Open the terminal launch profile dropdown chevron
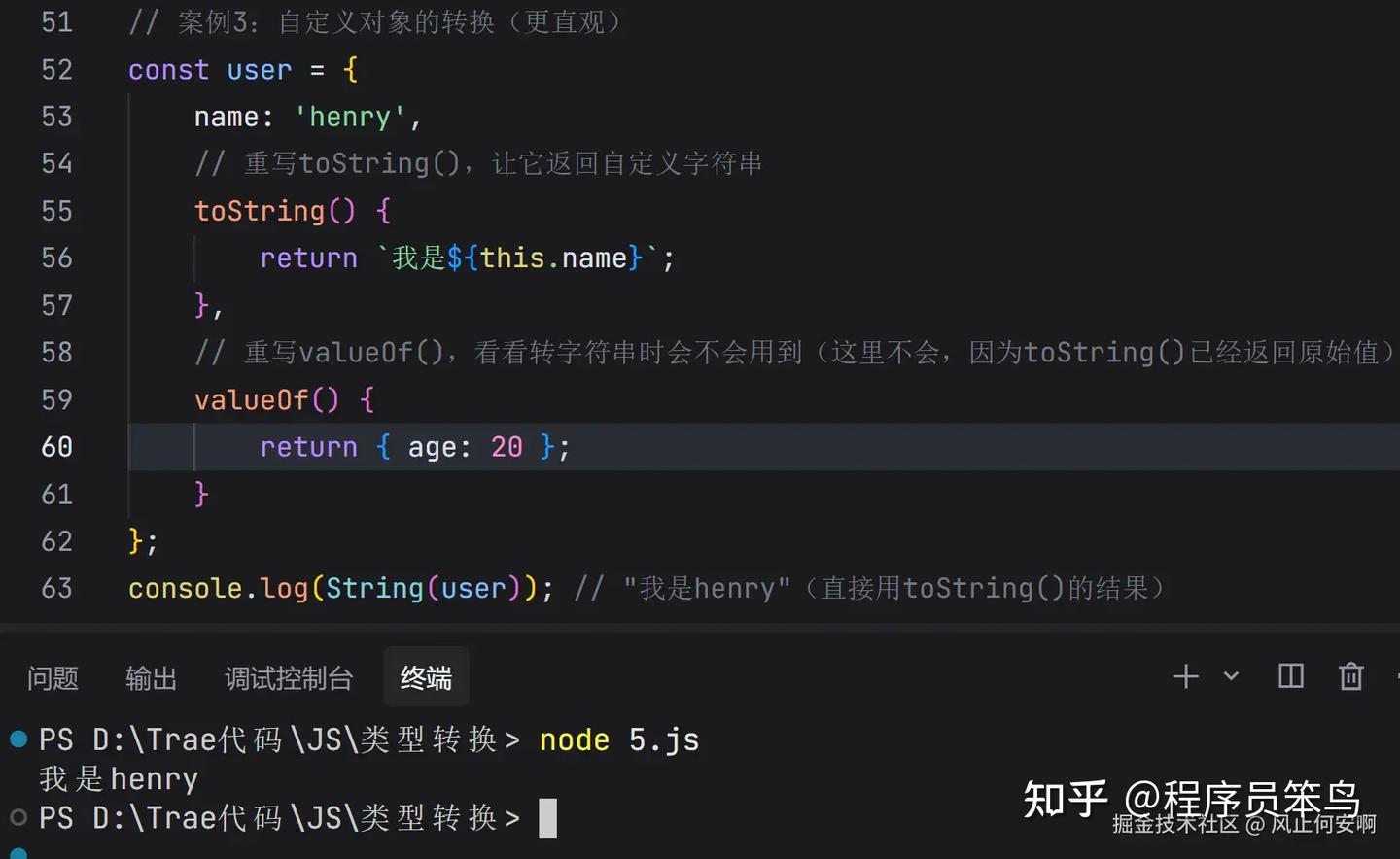1400x859 pixels. click(1231, 676)
